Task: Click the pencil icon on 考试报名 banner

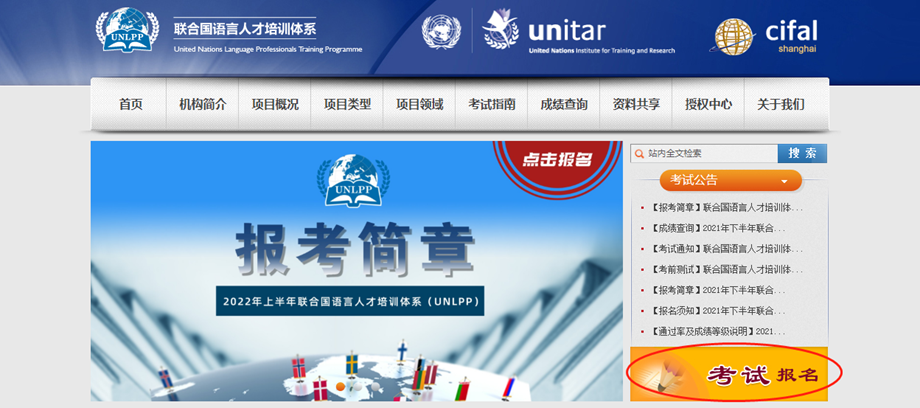Action: (668, 375)
